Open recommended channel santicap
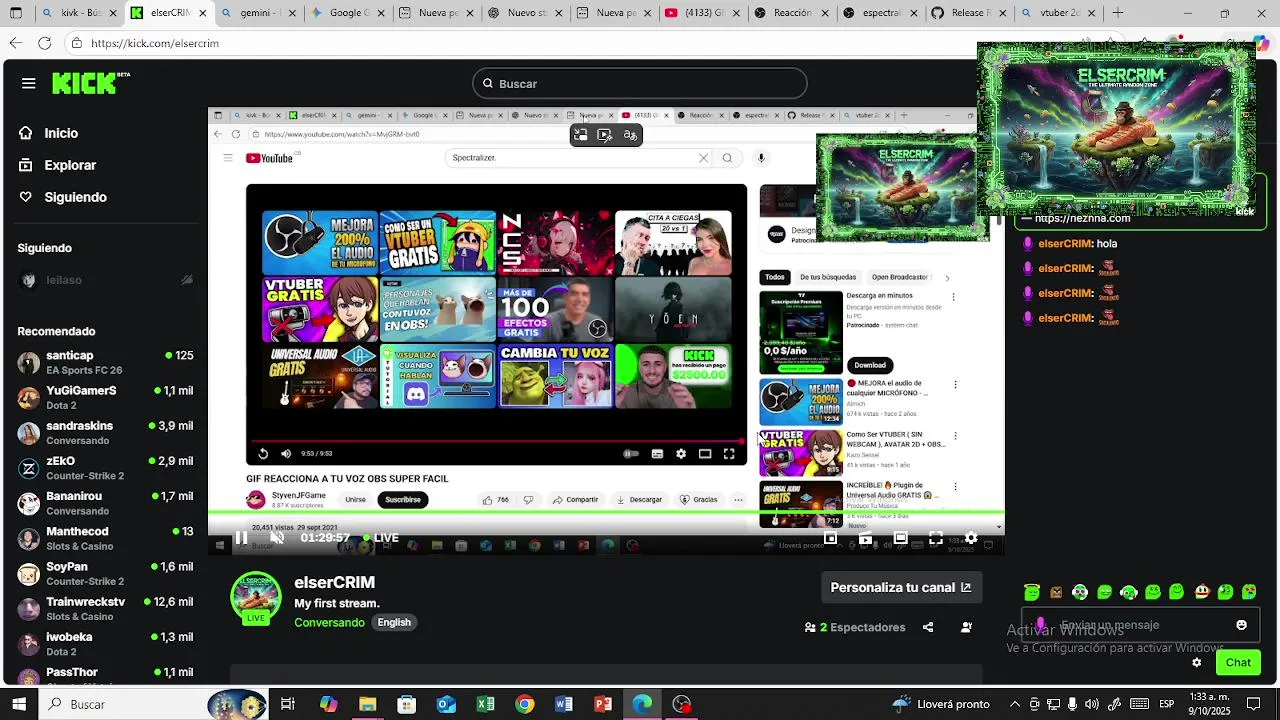The height and width of the screenshot is (720, 1280). point(105,362)
